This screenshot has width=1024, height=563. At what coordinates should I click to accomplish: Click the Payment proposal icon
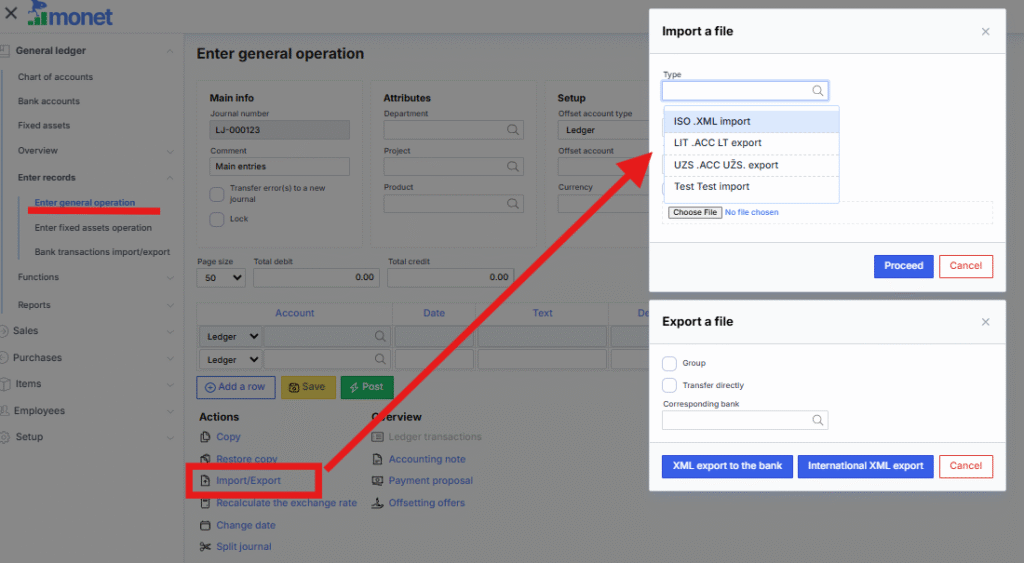tap(378, 481)
